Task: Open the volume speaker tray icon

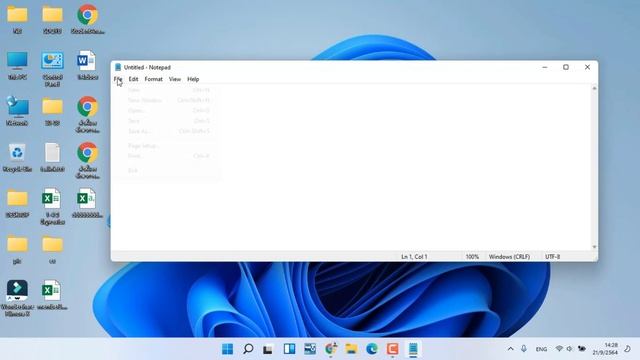Action: 569,349
